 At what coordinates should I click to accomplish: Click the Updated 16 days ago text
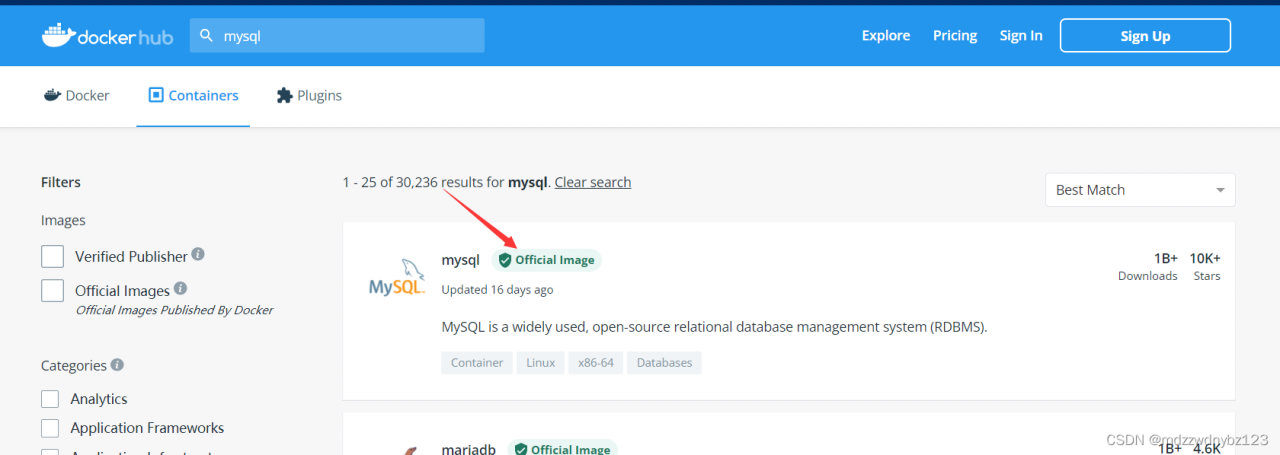click(497, 290)
